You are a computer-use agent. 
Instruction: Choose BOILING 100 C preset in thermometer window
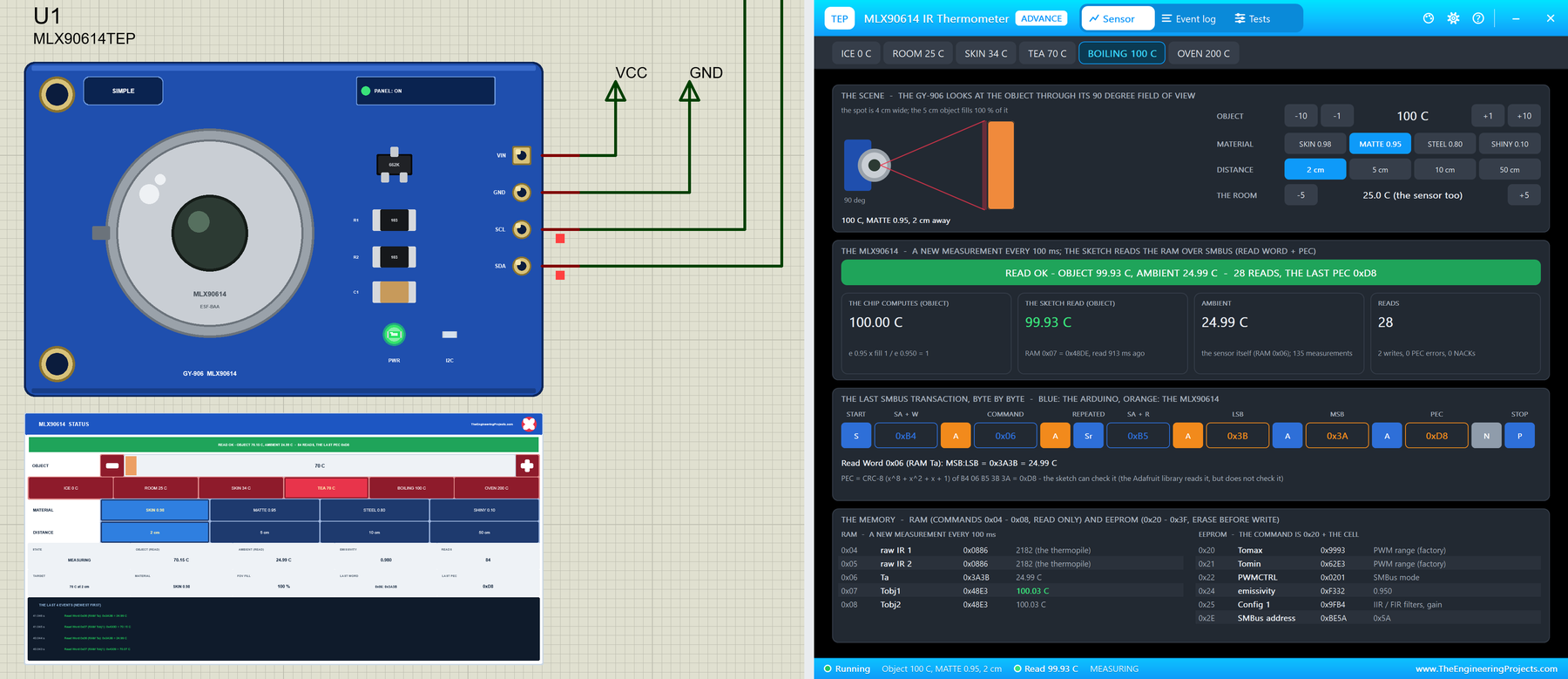(x=1122, y=53)
